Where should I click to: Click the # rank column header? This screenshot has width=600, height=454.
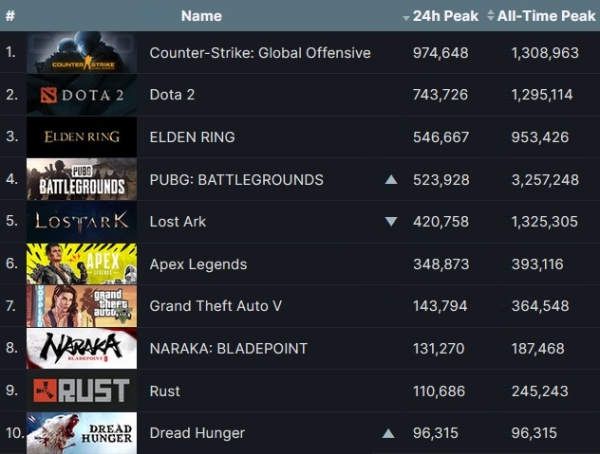coord(10,16)
